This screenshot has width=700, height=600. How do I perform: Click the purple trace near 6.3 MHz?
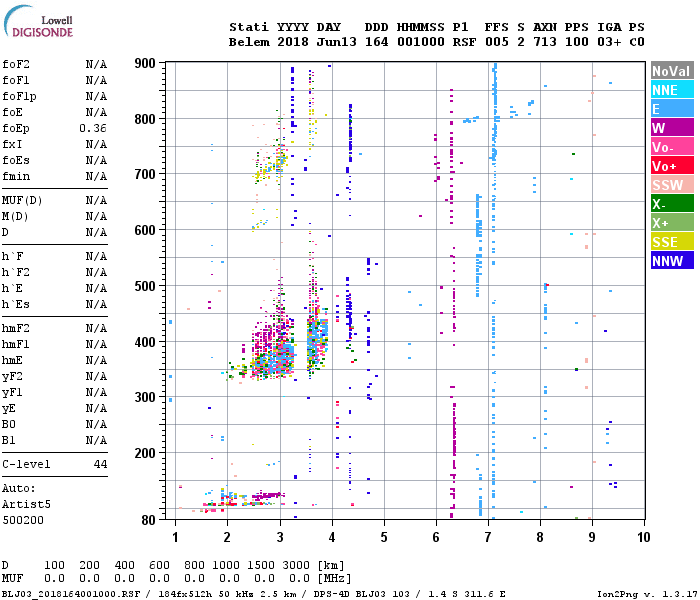click(x=452, y=304)
